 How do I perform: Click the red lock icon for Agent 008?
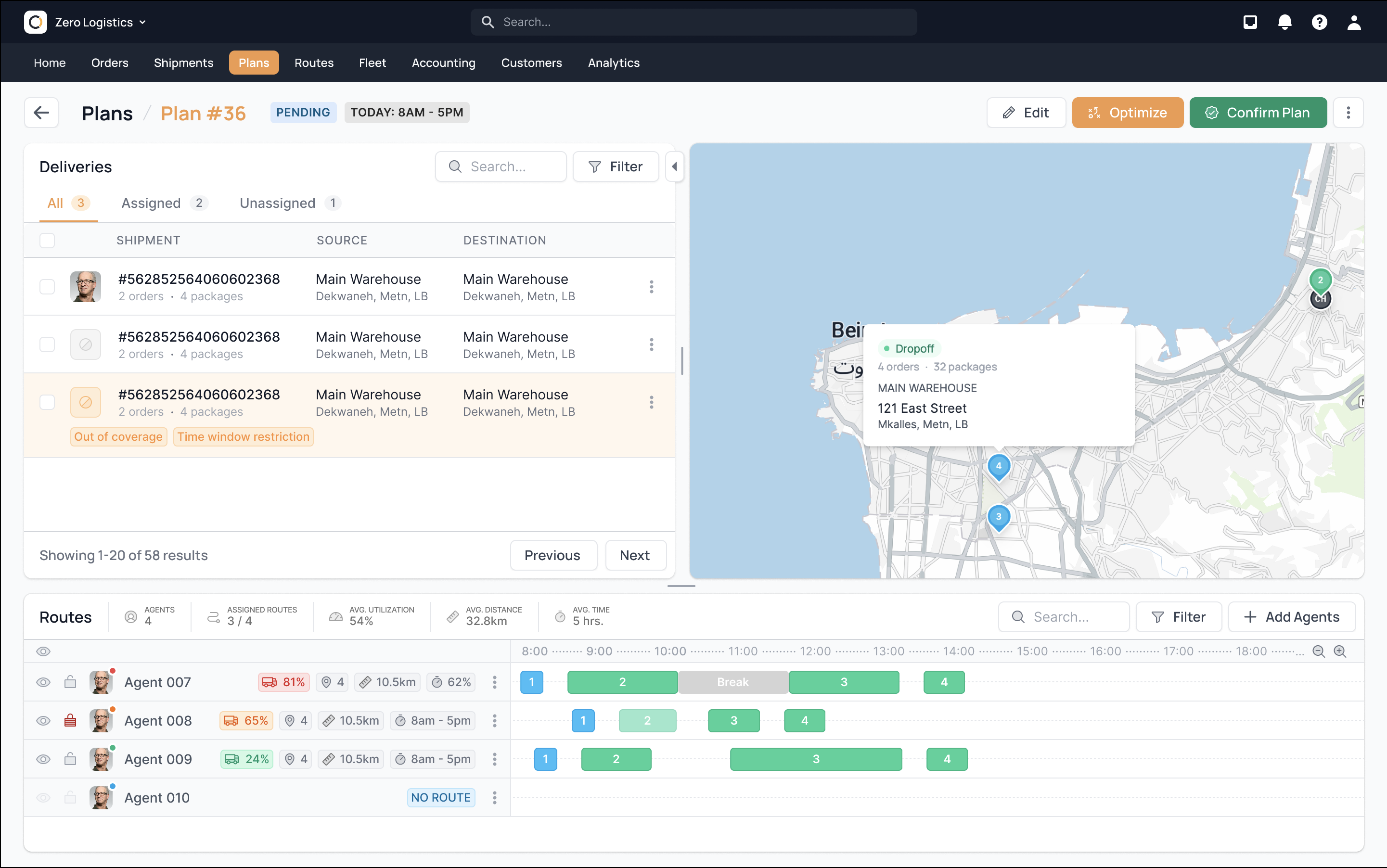pos(70,720)
